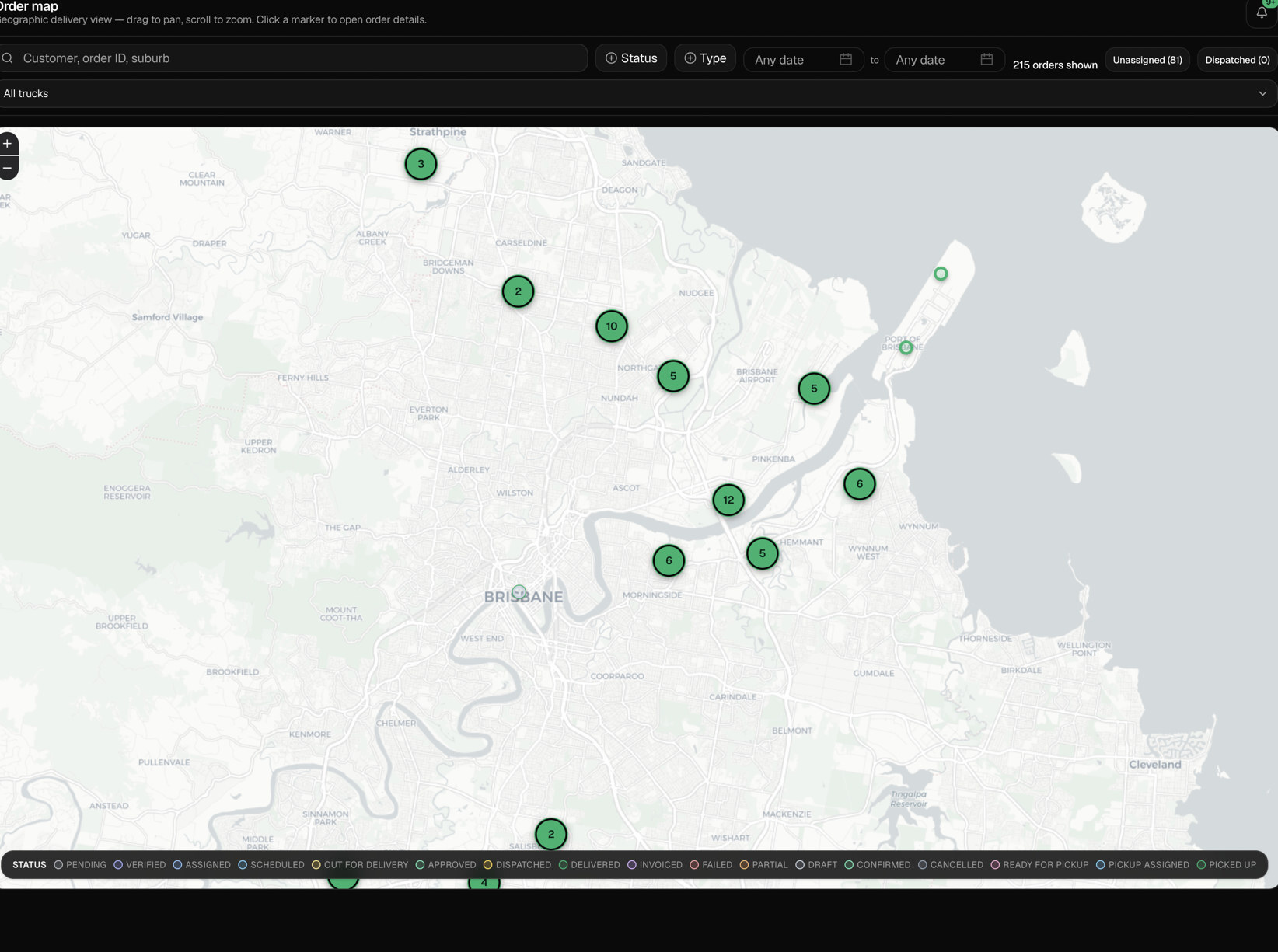Image resolution: width=1278 pixels, height=952 pixels.
Task: Toggle SCHEDULED status in legend
Action: (271, 865)
